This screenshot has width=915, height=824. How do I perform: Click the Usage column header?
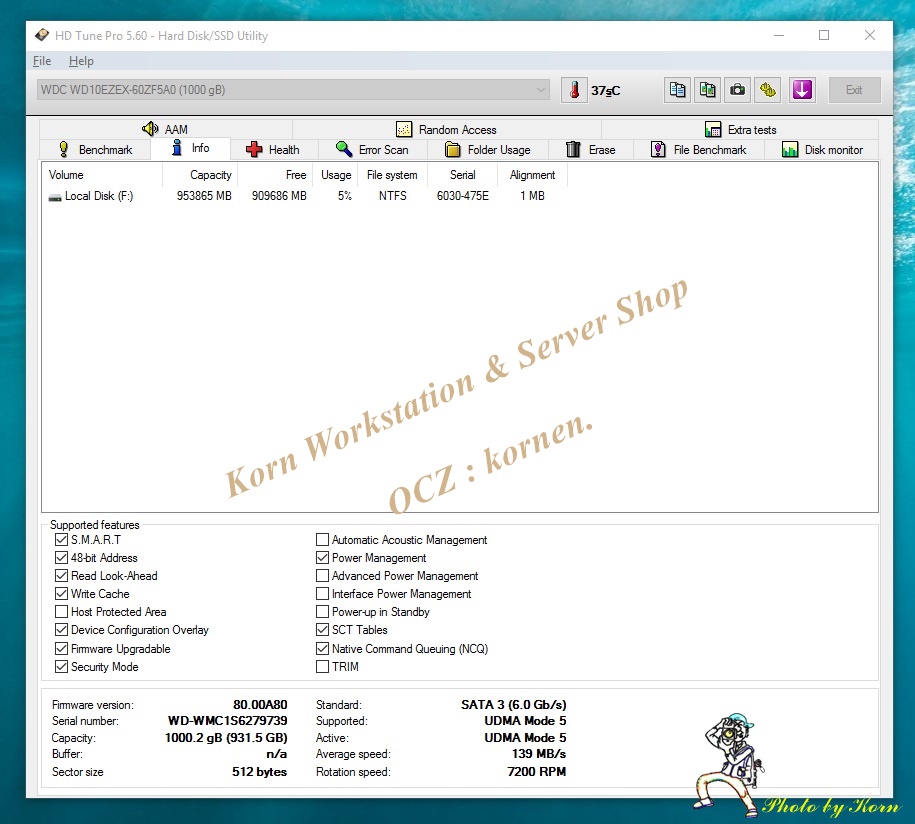pyautogui.click(x=336, y=175)
